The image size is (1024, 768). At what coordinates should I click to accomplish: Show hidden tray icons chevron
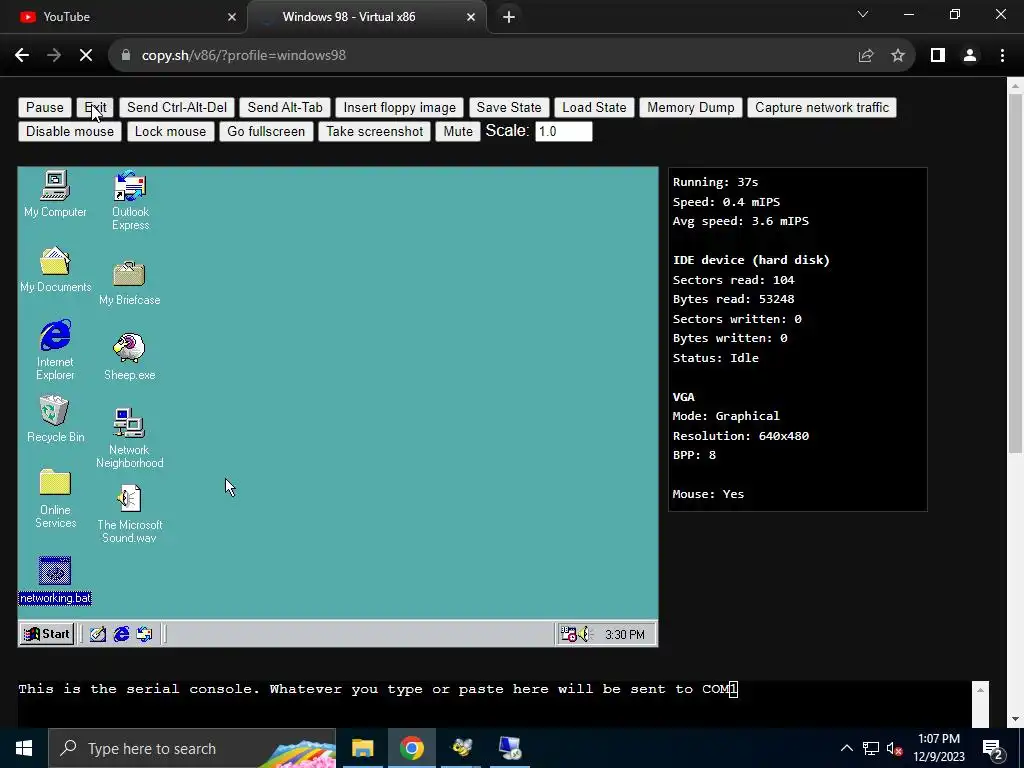click(x=846, y=748)
